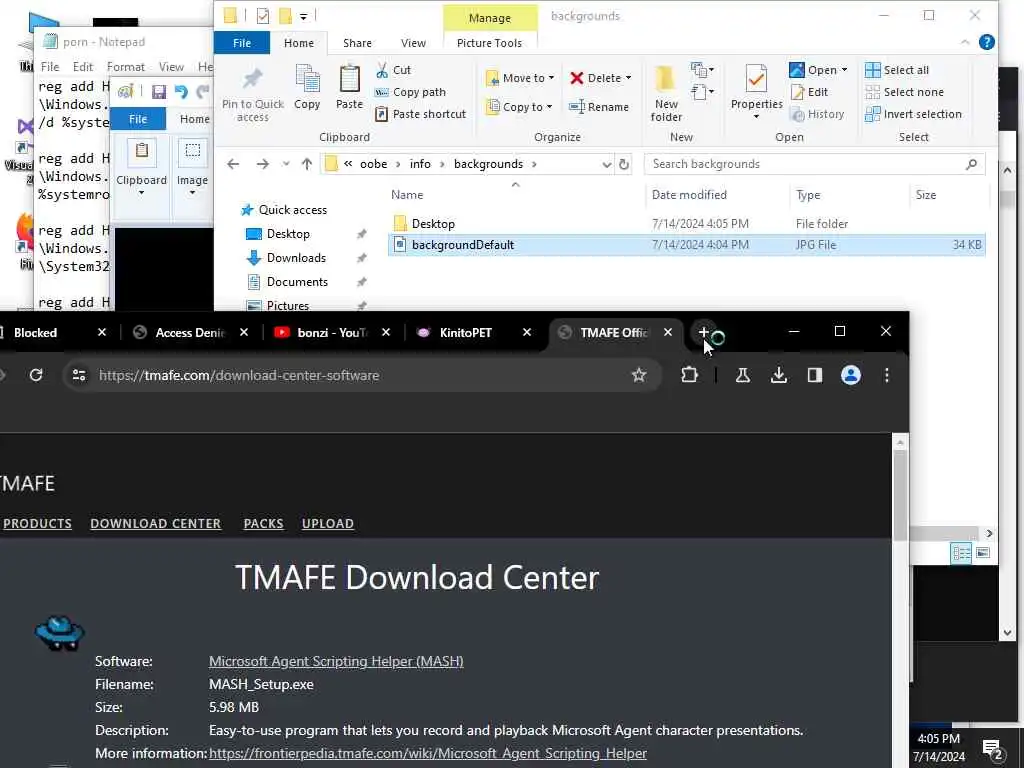Go up one folder level in Explorer
This screenshot has height=768, width=1024.
(x=307, y=164)
